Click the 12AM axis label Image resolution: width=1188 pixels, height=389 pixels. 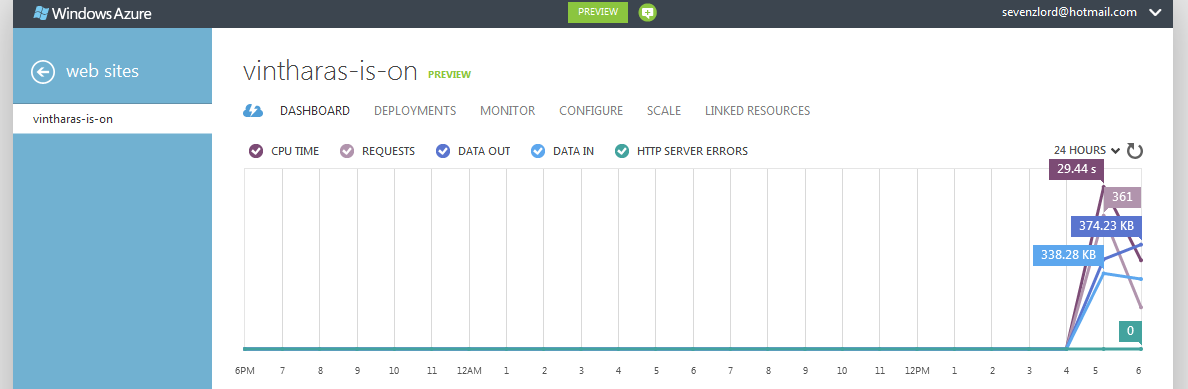[x=469, y=371]
